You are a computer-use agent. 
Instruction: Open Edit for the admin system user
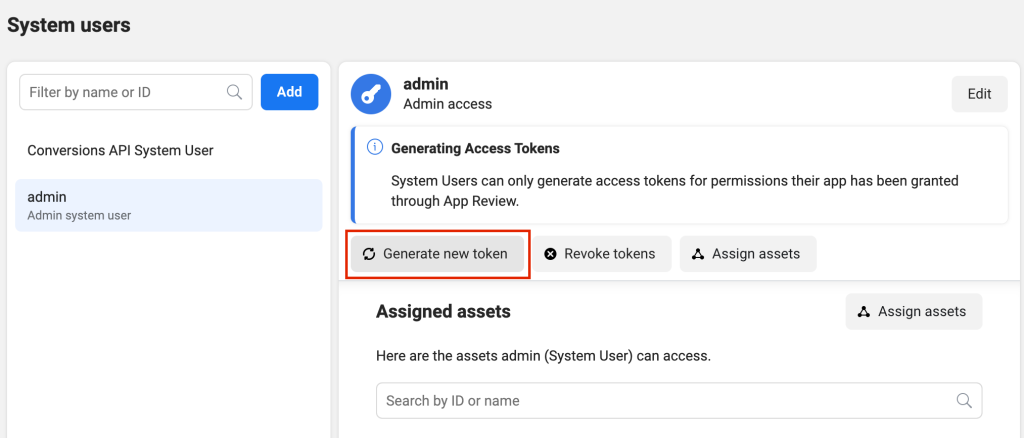pos(979,94)
